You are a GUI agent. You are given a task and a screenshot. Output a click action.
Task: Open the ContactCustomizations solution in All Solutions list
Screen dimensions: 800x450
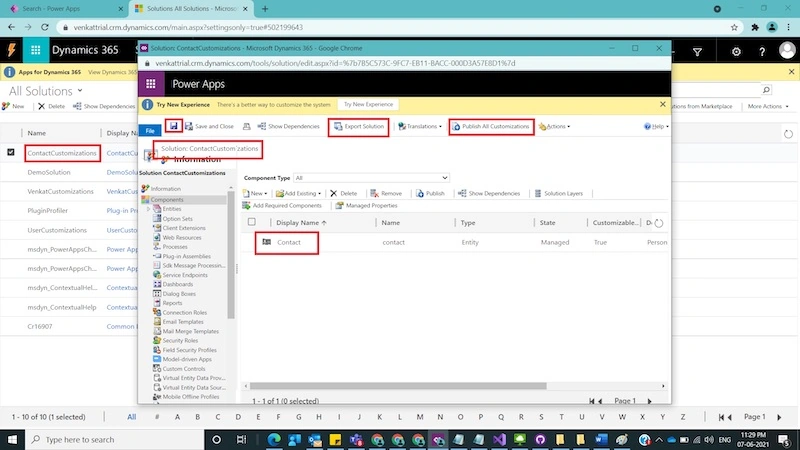(x=62, y=153)
